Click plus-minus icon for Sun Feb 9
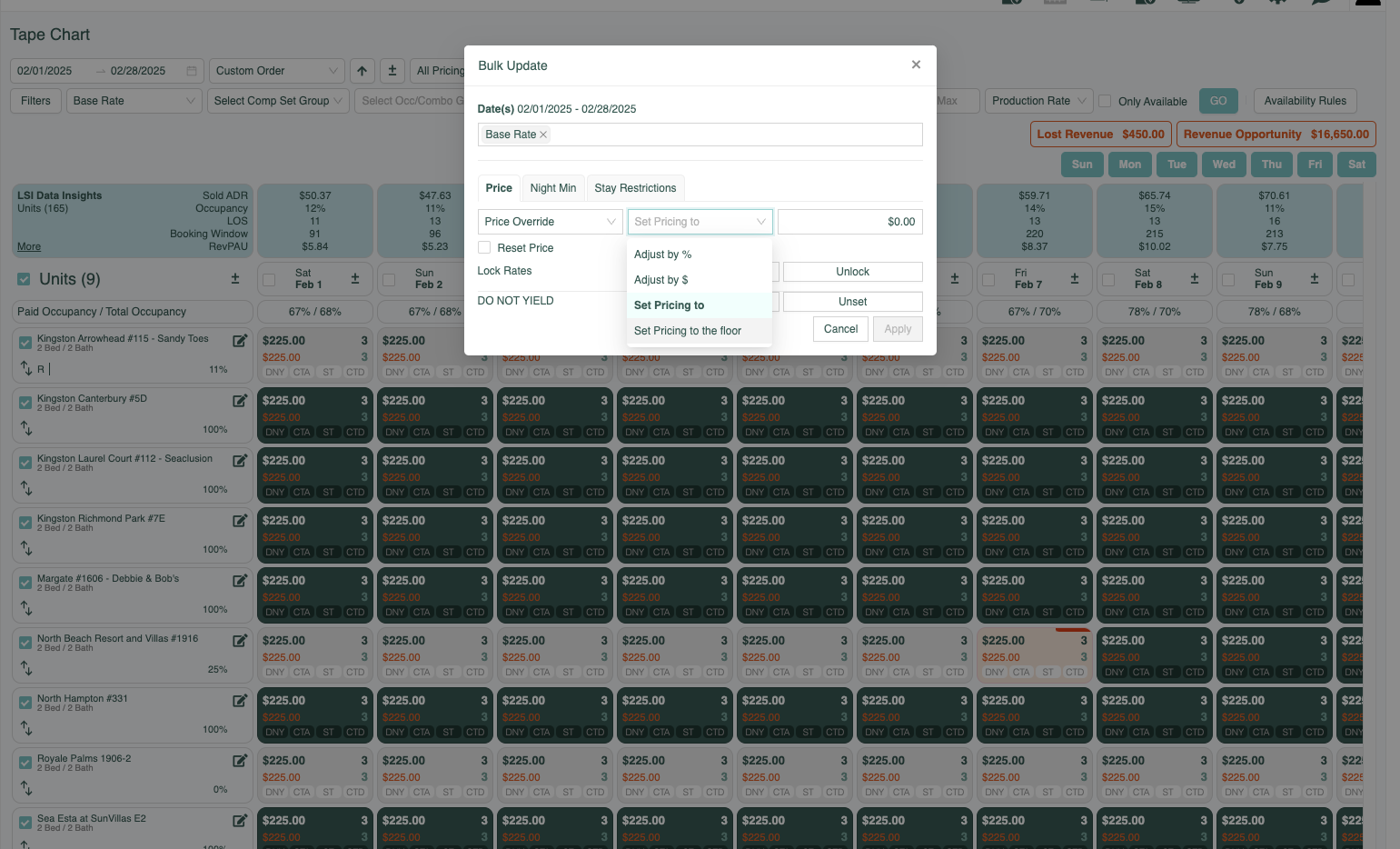The height and width of the screenshot is (849, 1400). coord(1315,279)
